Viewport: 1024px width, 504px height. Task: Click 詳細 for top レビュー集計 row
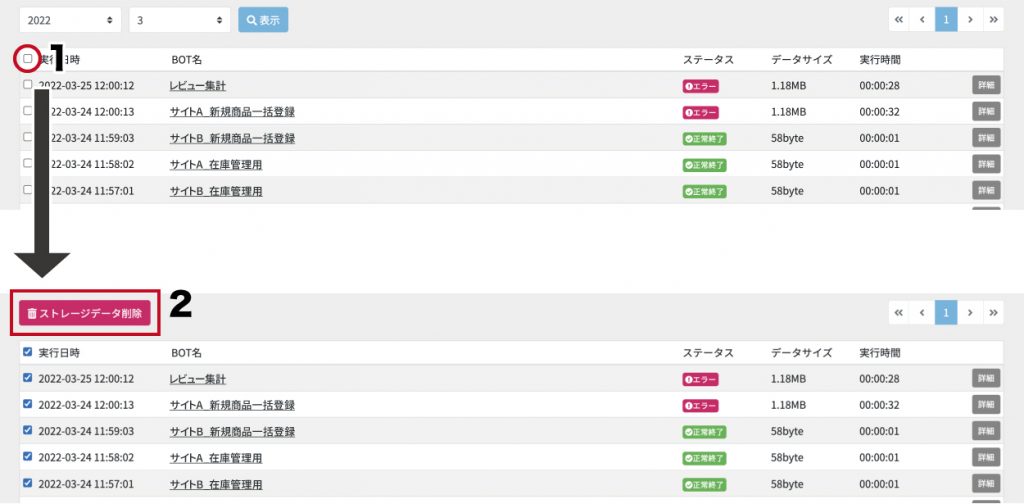click(986, 85)
